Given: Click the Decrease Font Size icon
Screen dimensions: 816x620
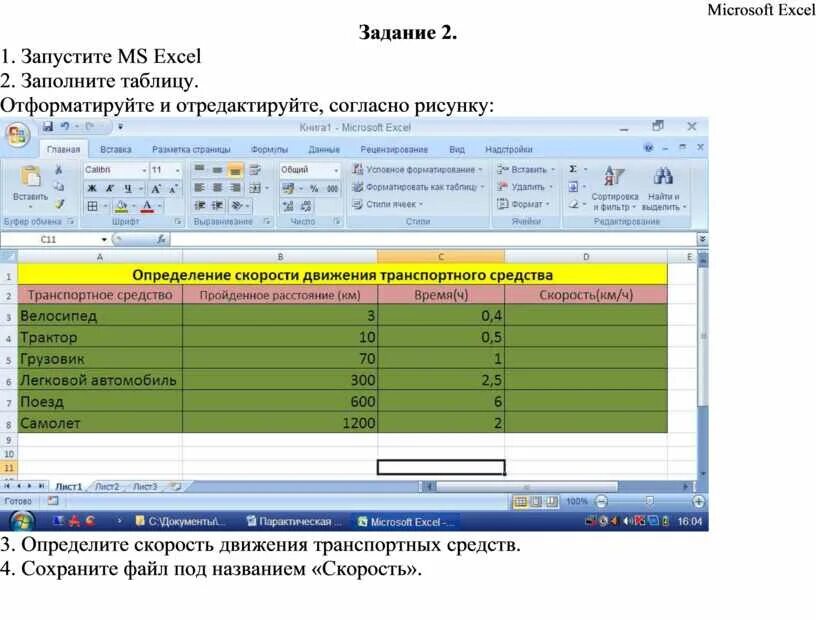Looking at the screenshot, I should [x=173, y=188].
